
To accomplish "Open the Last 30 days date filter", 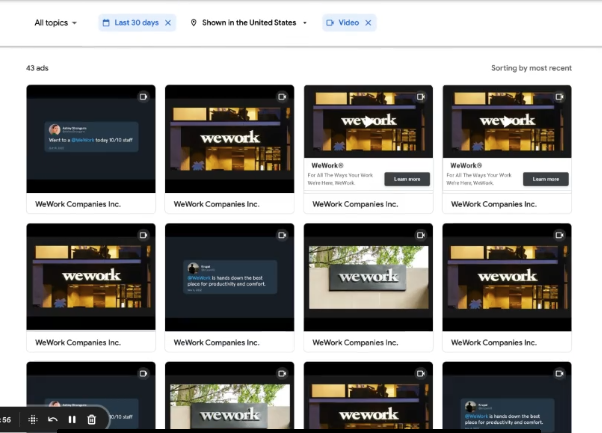I will (x=136, y=22).
